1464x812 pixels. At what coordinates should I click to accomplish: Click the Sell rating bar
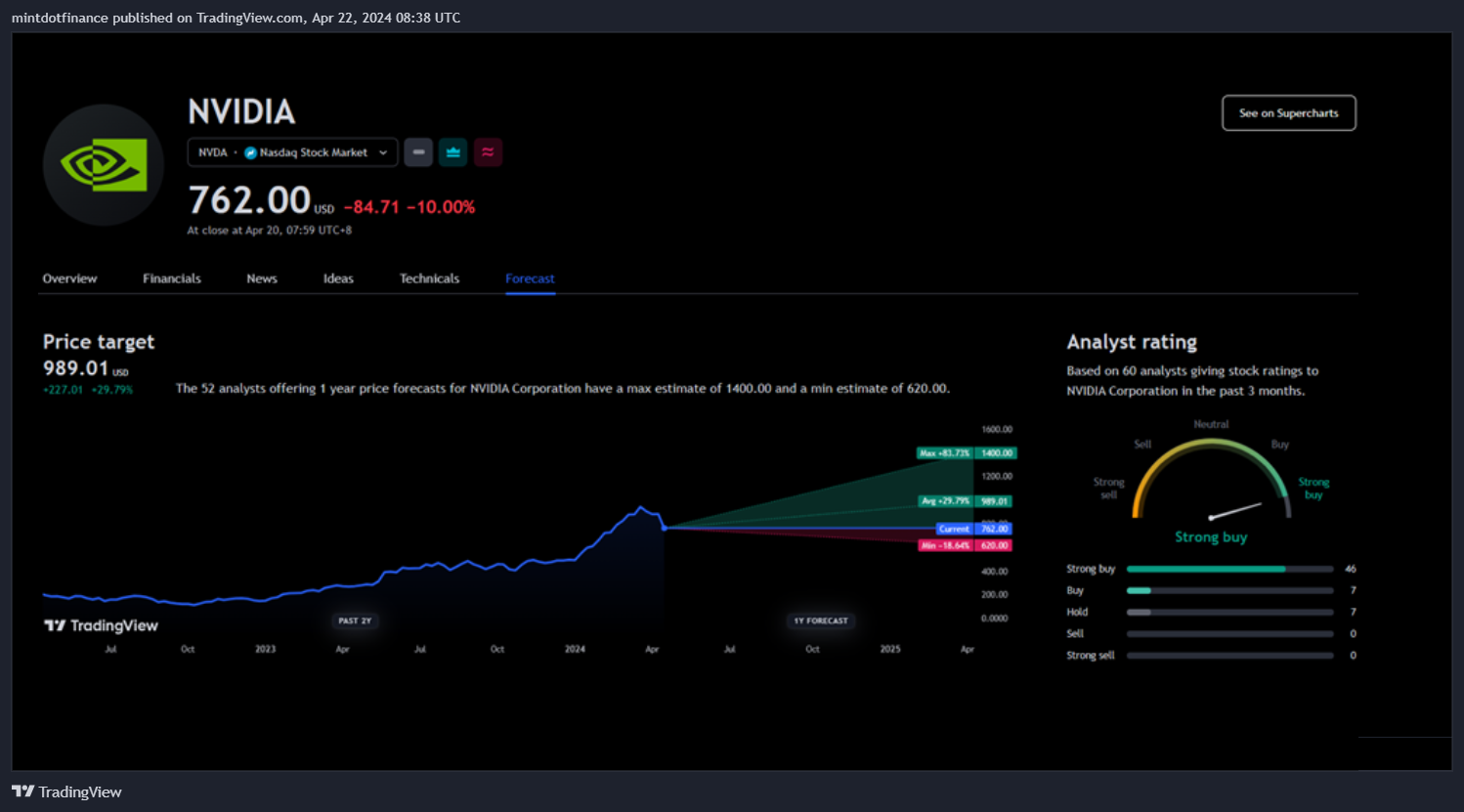pyautogui.click(x=1229, y=634)
